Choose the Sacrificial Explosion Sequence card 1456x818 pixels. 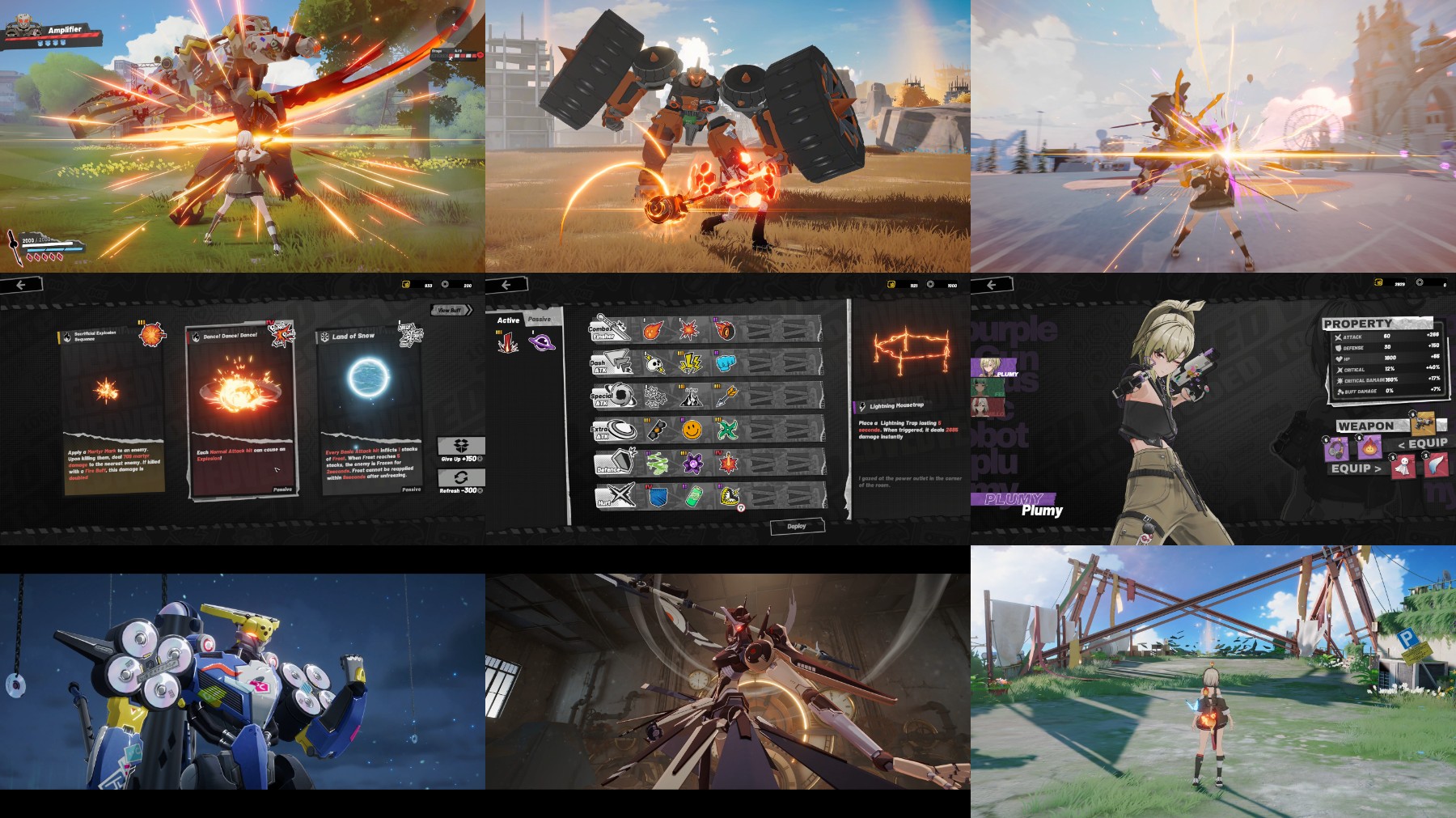(113, 409)
